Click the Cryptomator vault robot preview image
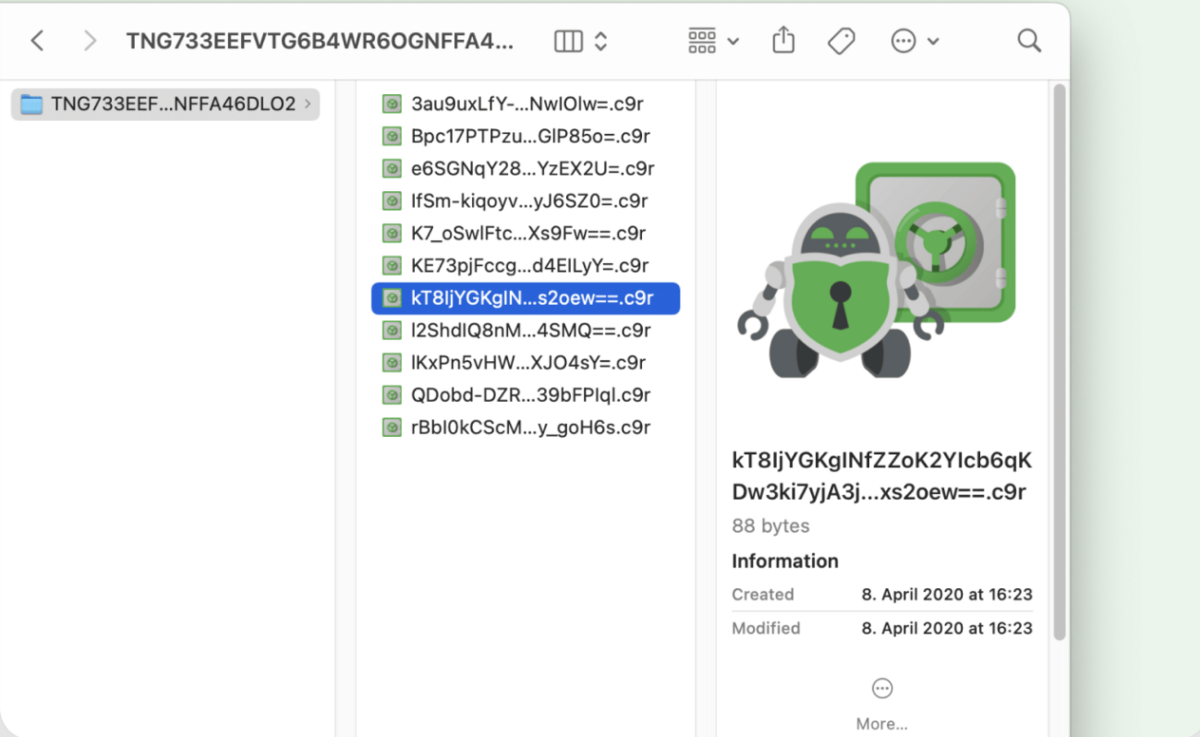Image resolution: width=1200 pixels, height=737 pixels. point(880,270)
